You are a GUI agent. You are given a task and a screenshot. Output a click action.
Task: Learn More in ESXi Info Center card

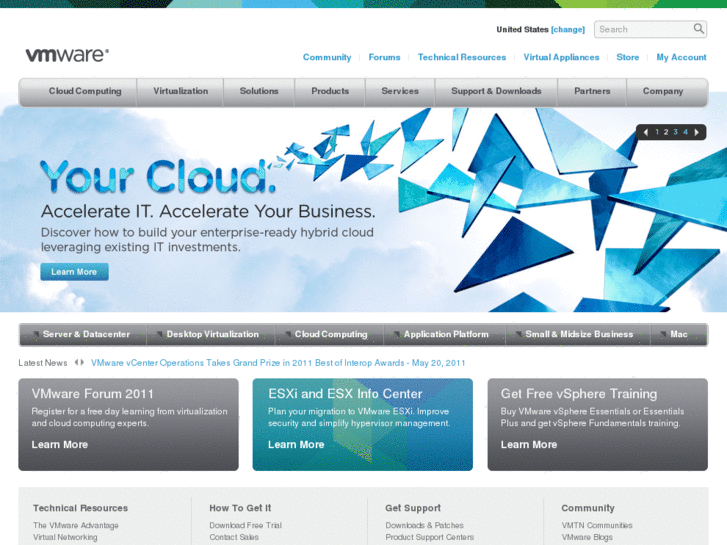(x=296, y=444)
